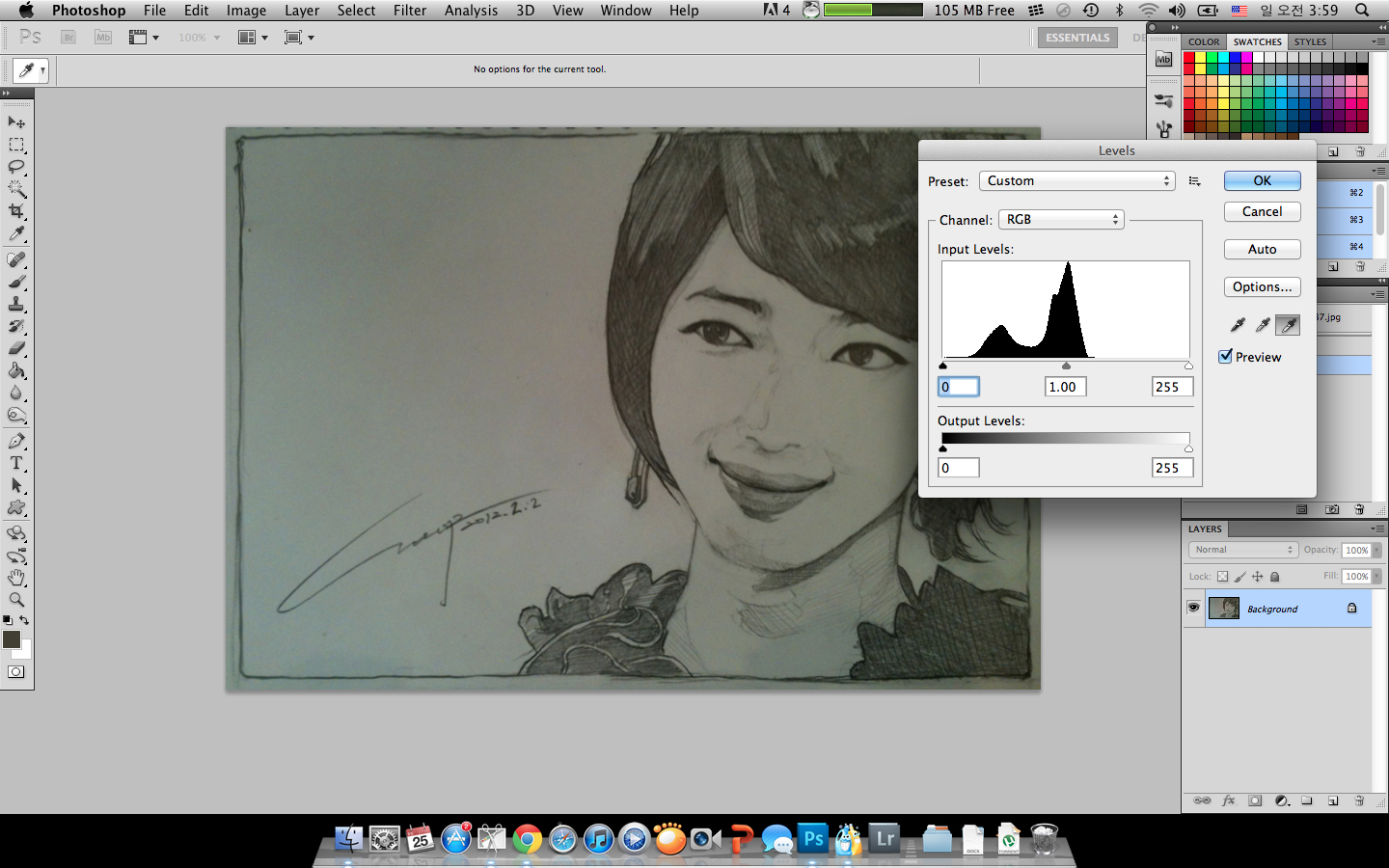Select the Eyedropper tool in toolbox
The width and height of the screenshot is (1389, 868).
point(16,233)
